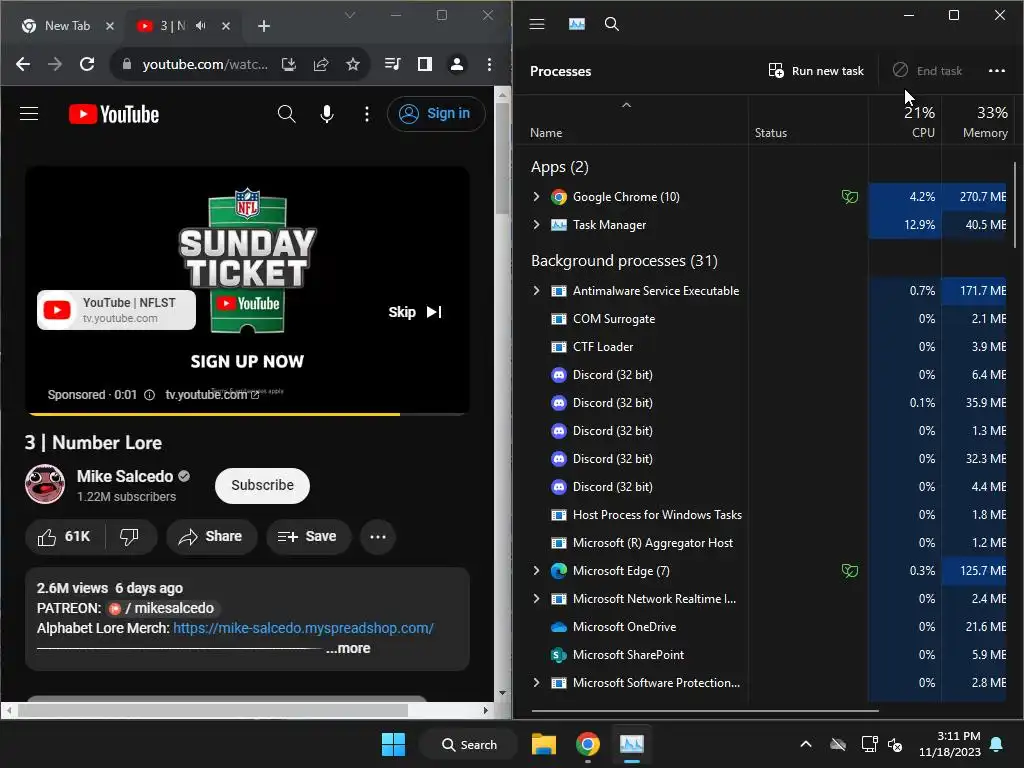1024x768 pixels.
Task: Click efficiency mode leaf on Chrome row
Action: (x=850, y=197)
